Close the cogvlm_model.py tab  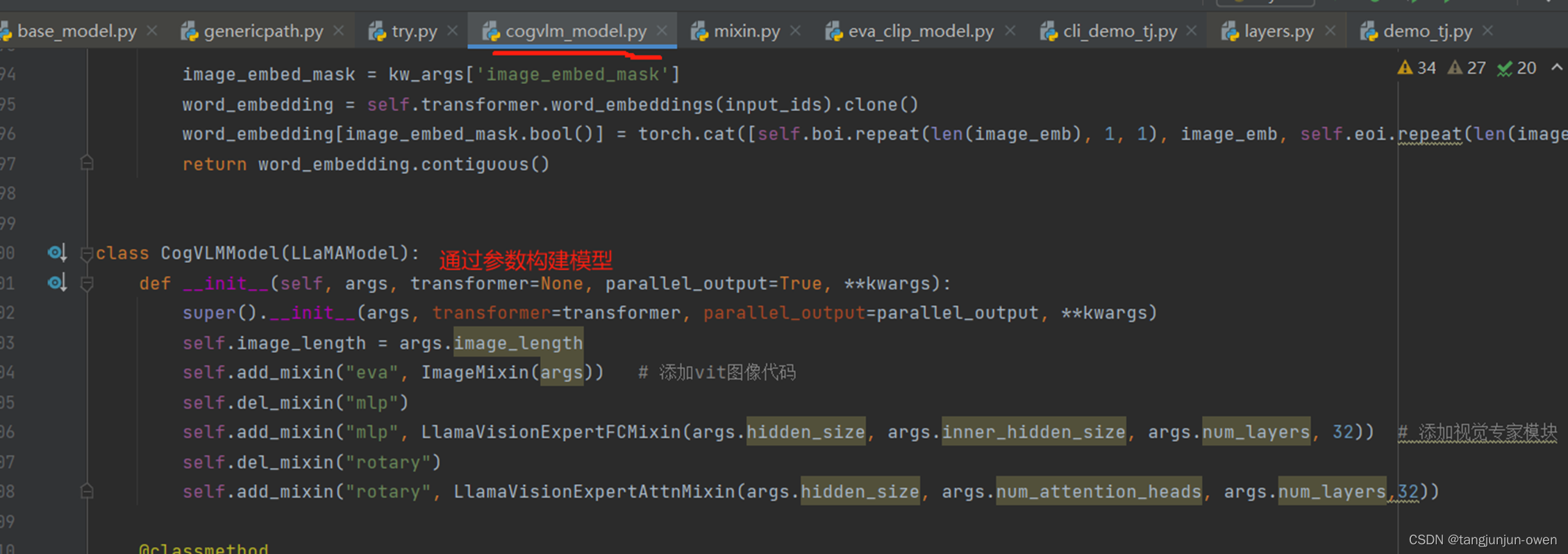pos(662,31)
